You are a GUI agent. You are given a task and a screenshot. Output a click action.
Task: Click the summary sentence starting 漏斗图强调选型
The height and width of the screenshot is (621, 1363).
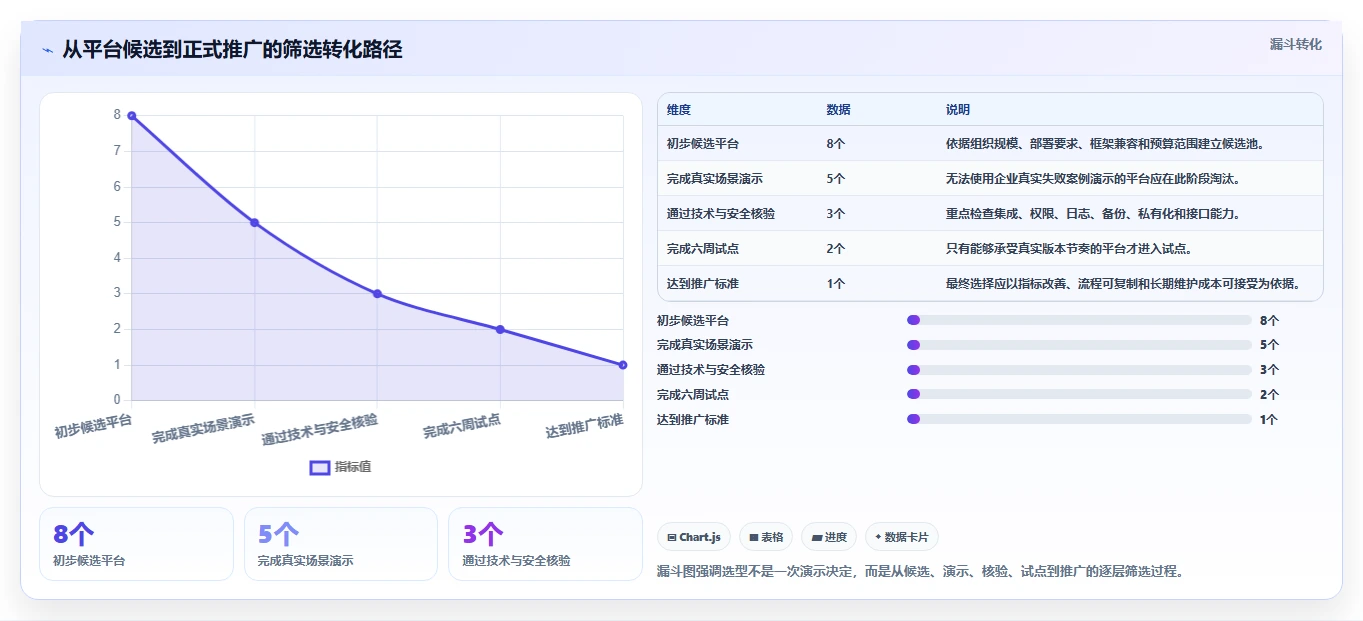pyautogui.click(x=921, y=572)
